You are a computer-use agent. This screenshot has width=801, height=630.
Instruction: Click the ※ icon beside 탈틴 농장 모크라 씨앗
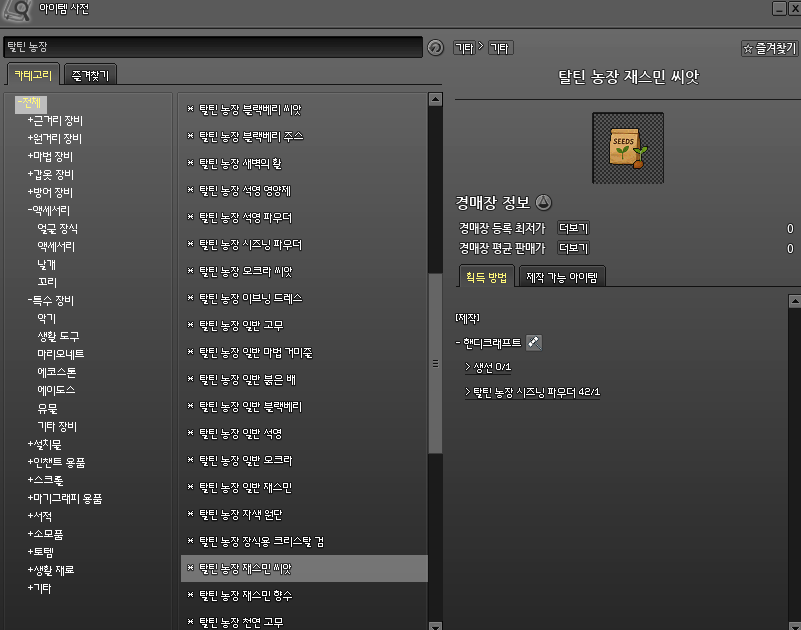(189, 271)
